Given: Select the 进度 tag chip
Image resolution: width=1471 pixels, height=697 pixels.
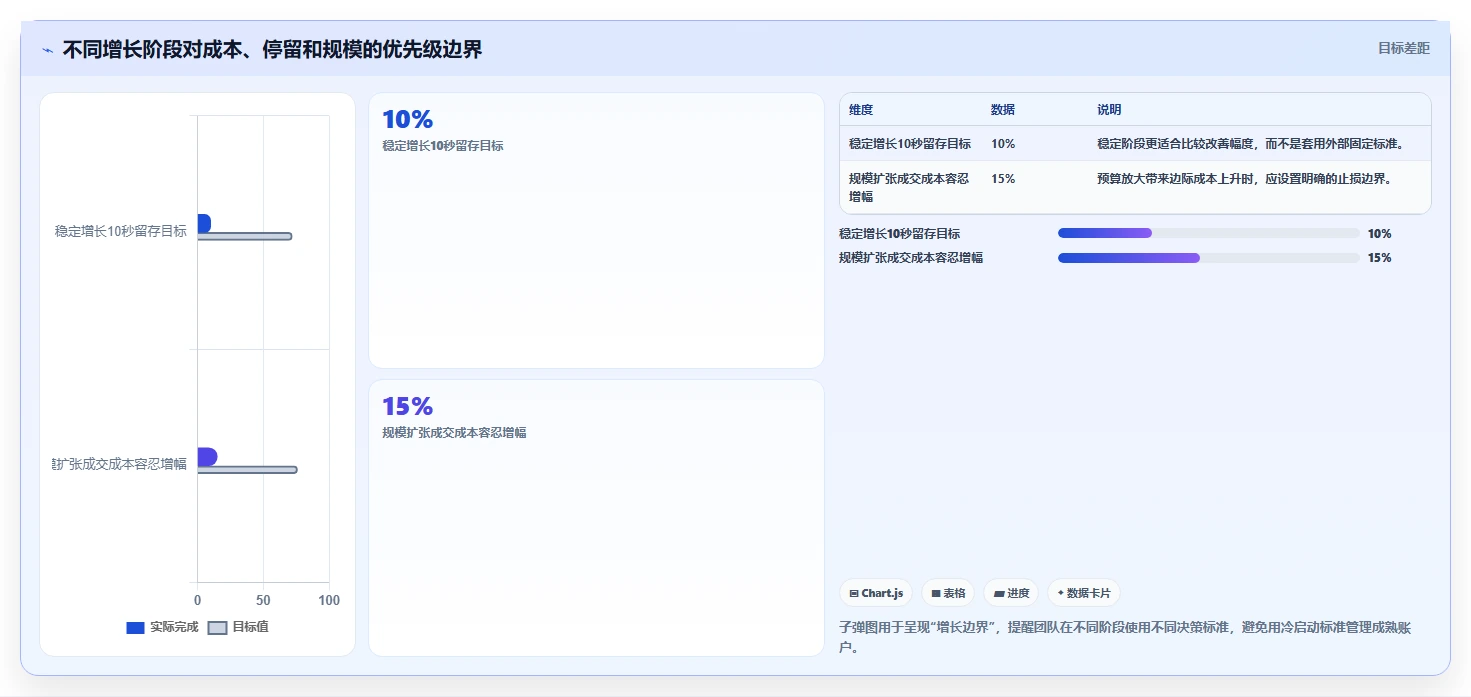Looking at the screenshot, I should [1011, 593].
